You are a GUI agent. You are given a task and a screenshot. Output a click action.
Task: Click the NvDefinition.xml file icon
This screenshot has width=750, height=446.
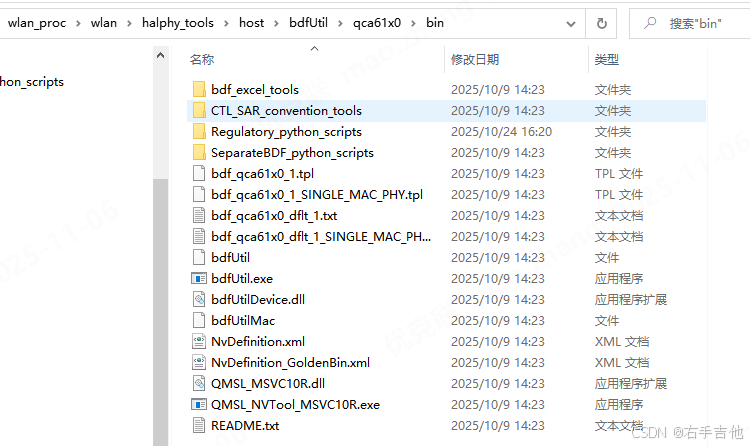(x=199, y=342)
